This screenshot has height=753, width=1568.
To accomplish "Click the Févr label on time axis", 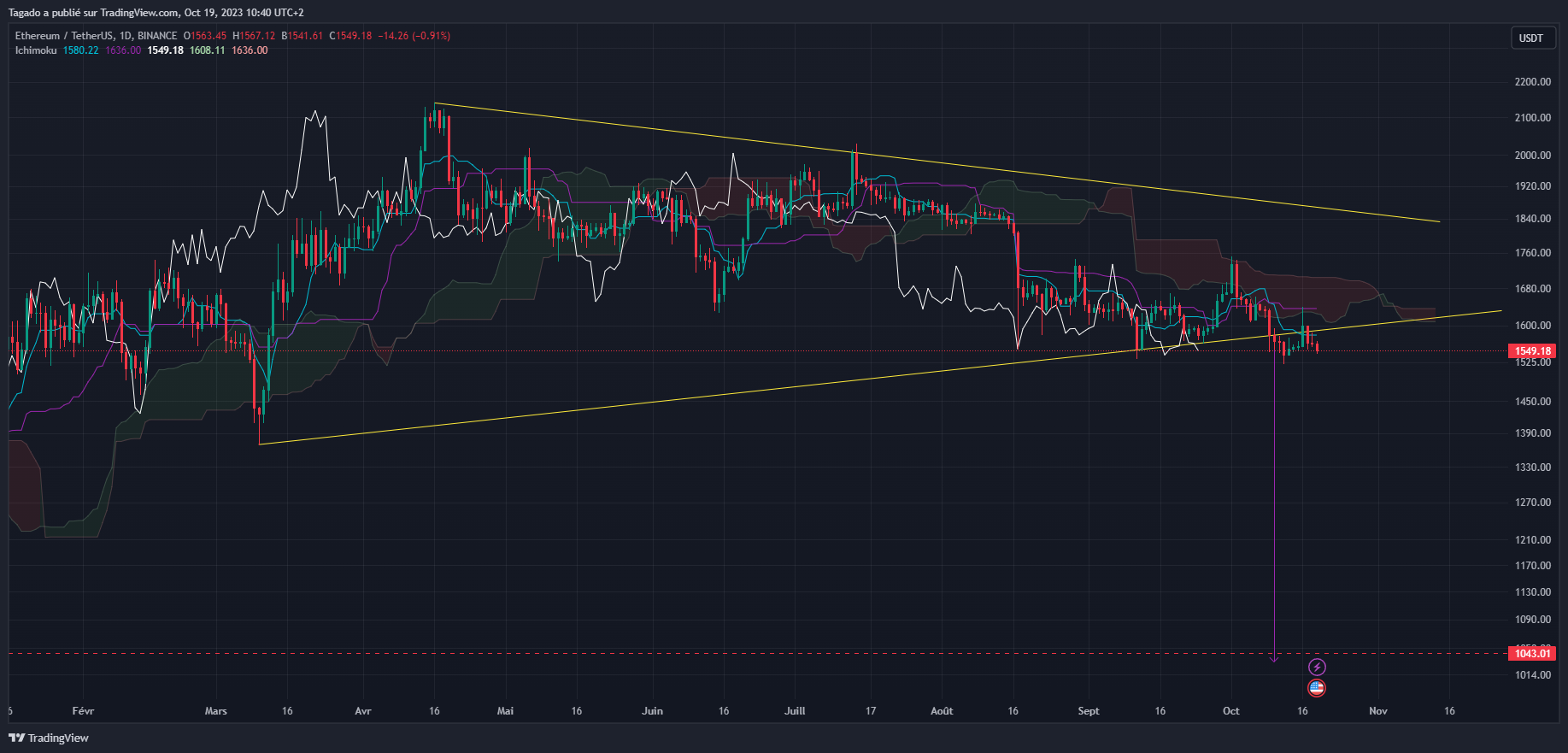I will coord(83,711).
